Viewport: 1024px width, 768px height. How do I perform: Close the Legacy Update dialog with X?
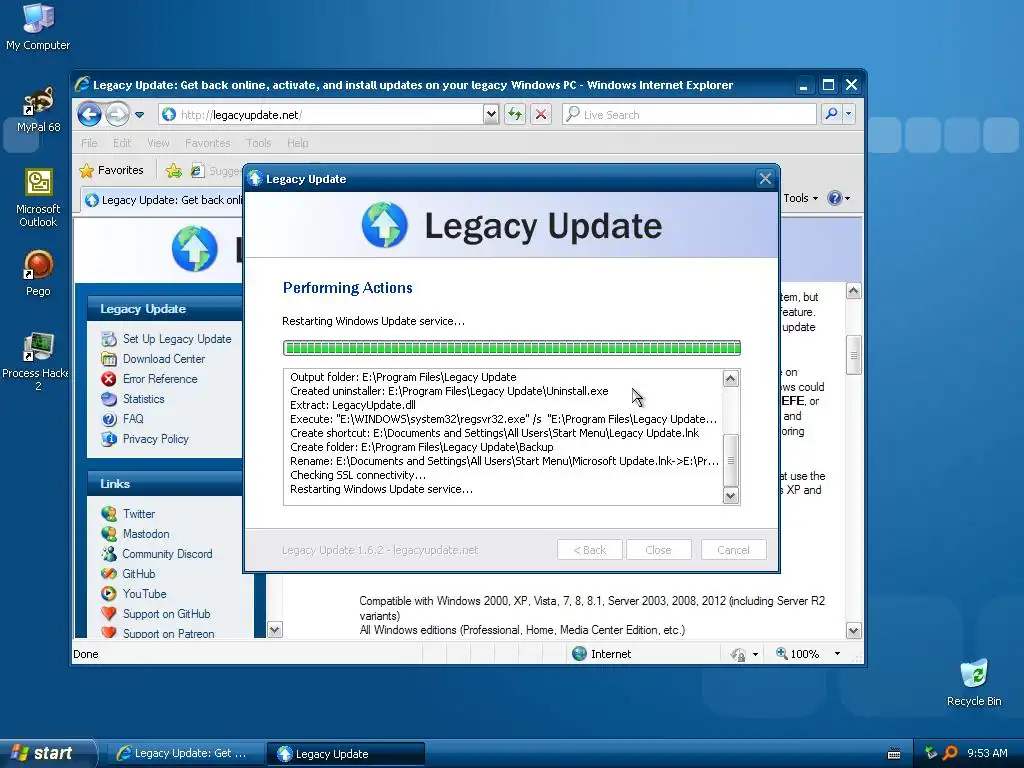[765, 178]
